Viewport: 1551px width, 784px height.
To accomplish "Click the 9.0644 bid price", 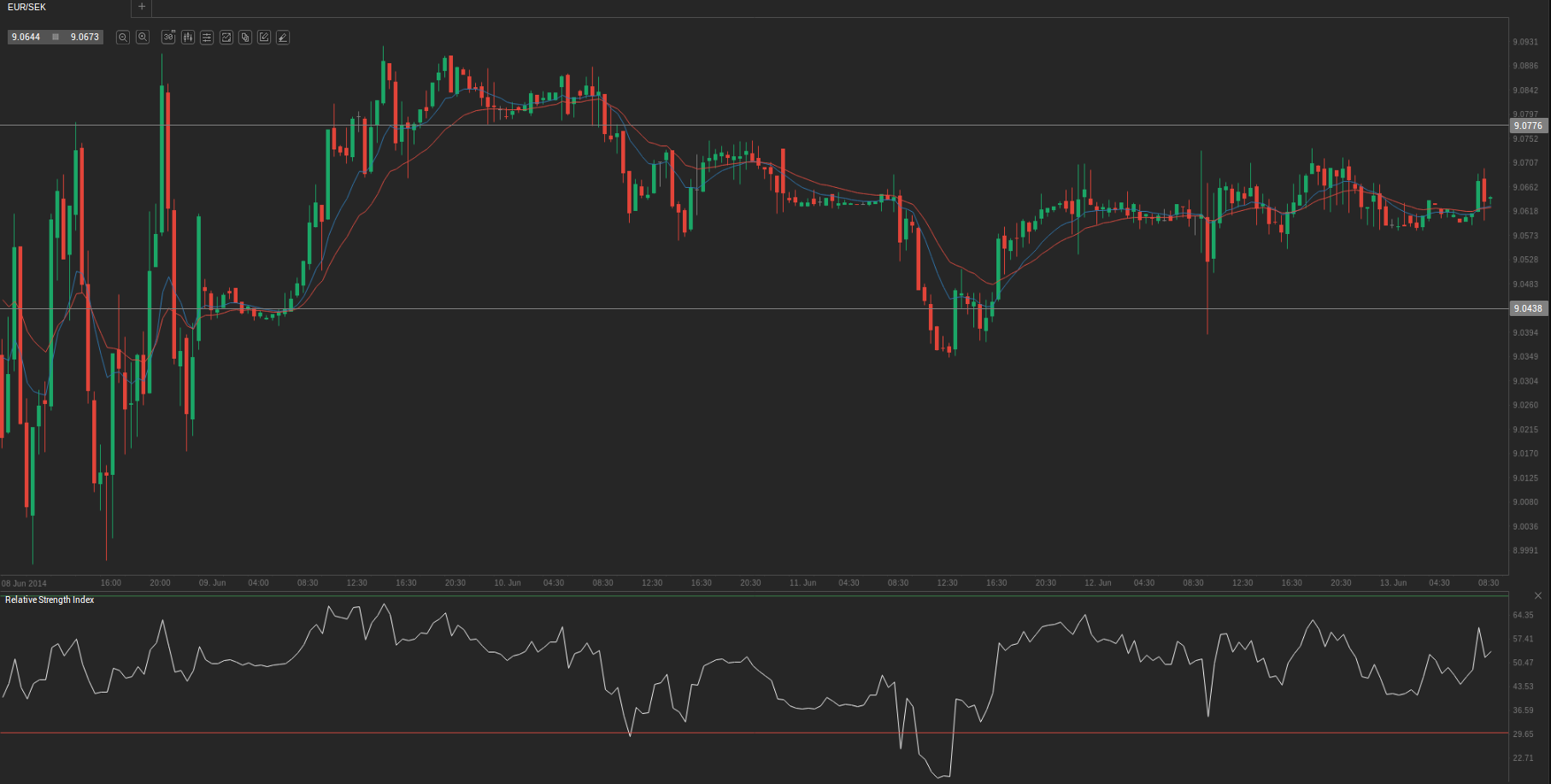I will click(26, 38).
